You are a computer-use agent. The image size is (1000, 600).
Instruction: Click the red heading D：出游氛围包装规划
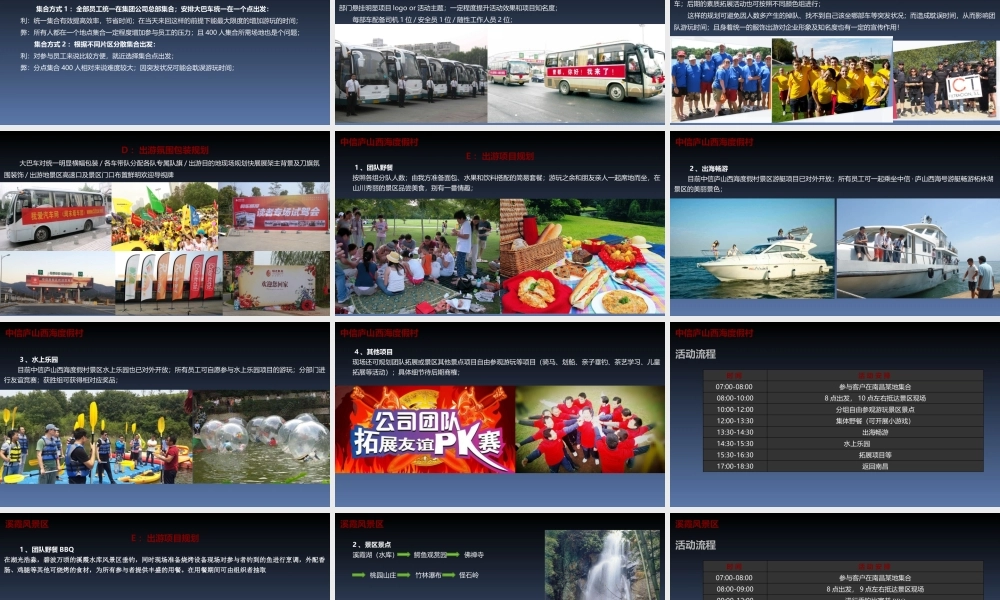165,150
